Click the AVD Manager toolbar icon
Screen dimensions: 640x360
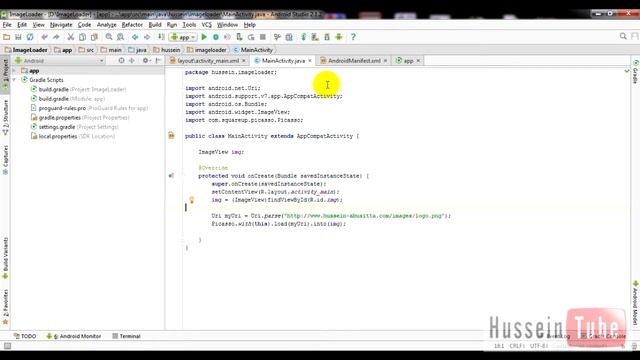click(x=315, y=37)
